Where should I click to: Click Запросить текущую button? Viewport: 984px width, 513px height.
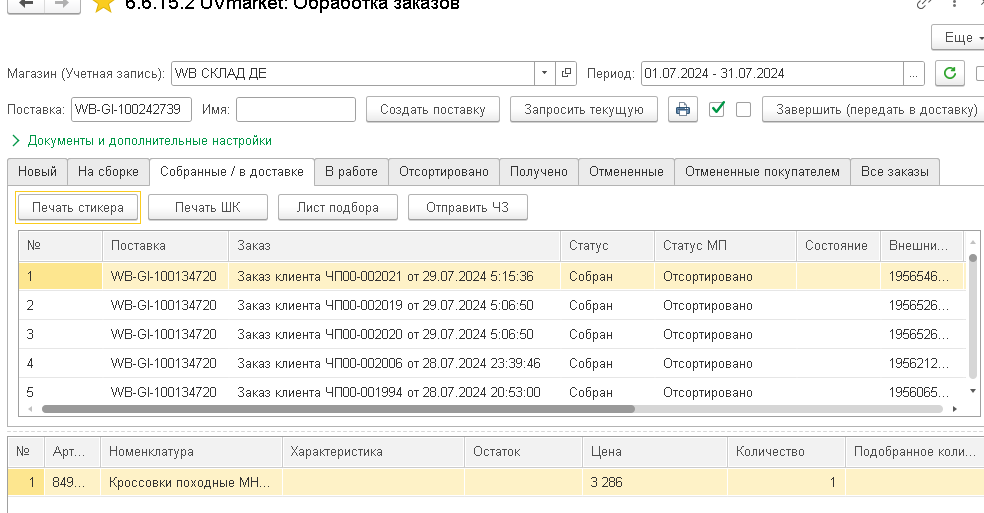click(x=584, y=109)
